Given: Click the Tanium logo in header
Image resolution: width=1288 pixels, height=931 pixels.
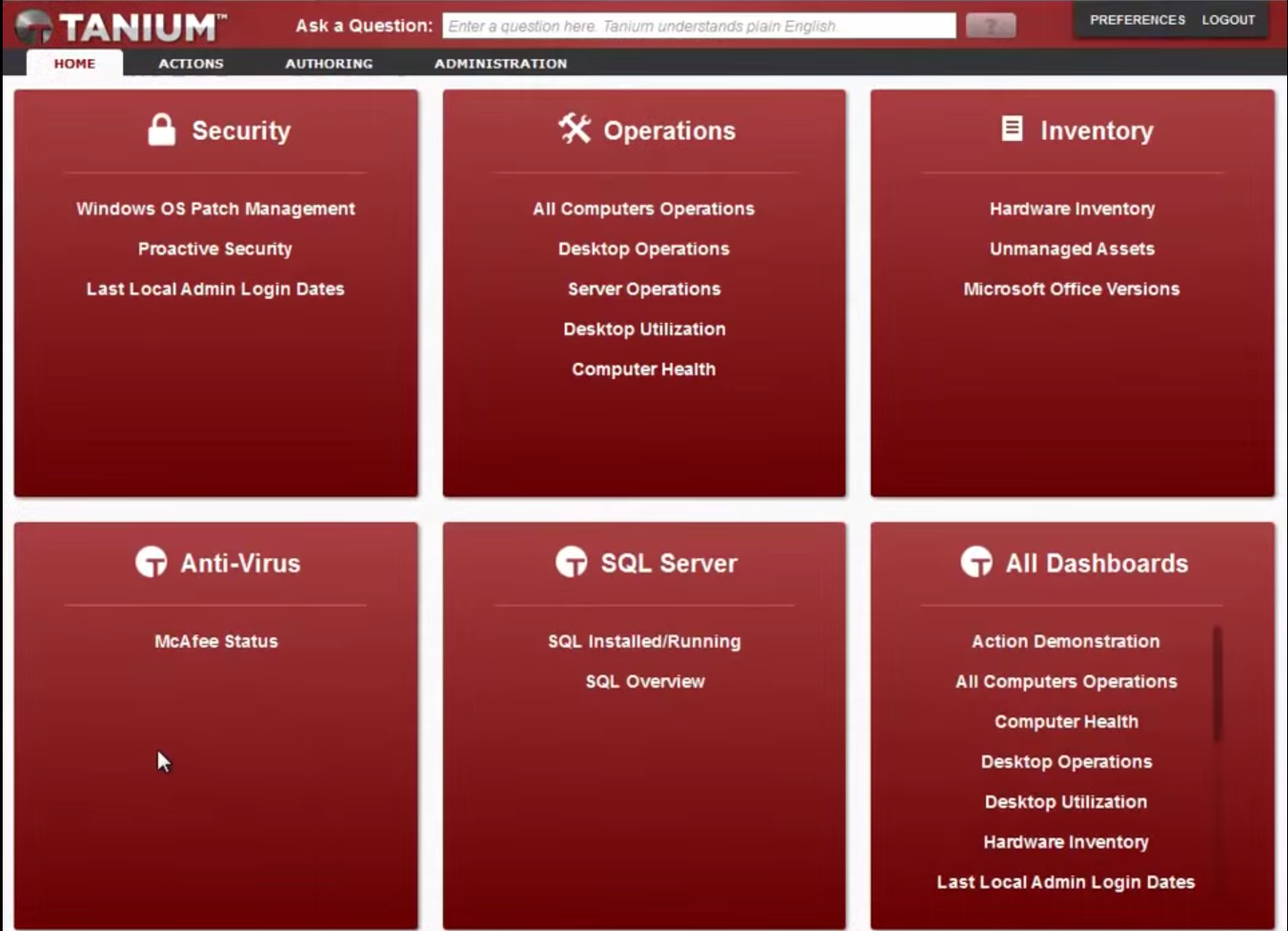Looking at the screenshot, I should pyautogui.click(x=120, y=27).
